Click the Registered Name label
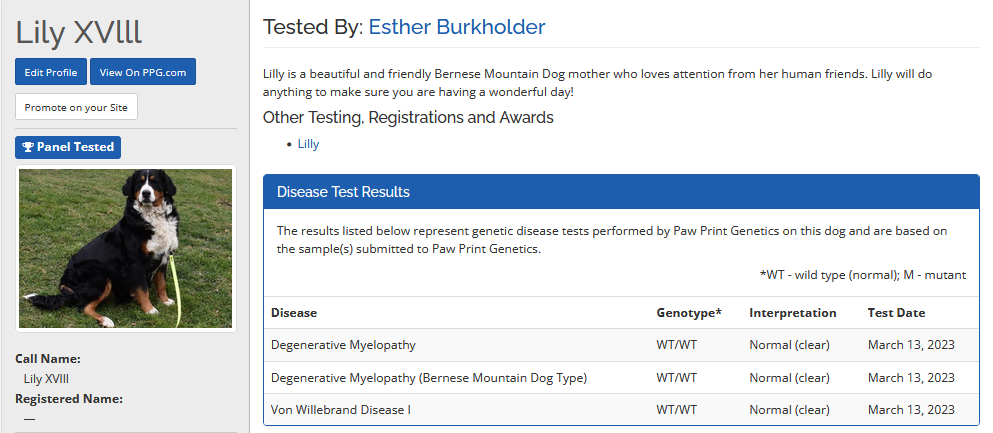 pyautogui.click(x=69, y=398)
